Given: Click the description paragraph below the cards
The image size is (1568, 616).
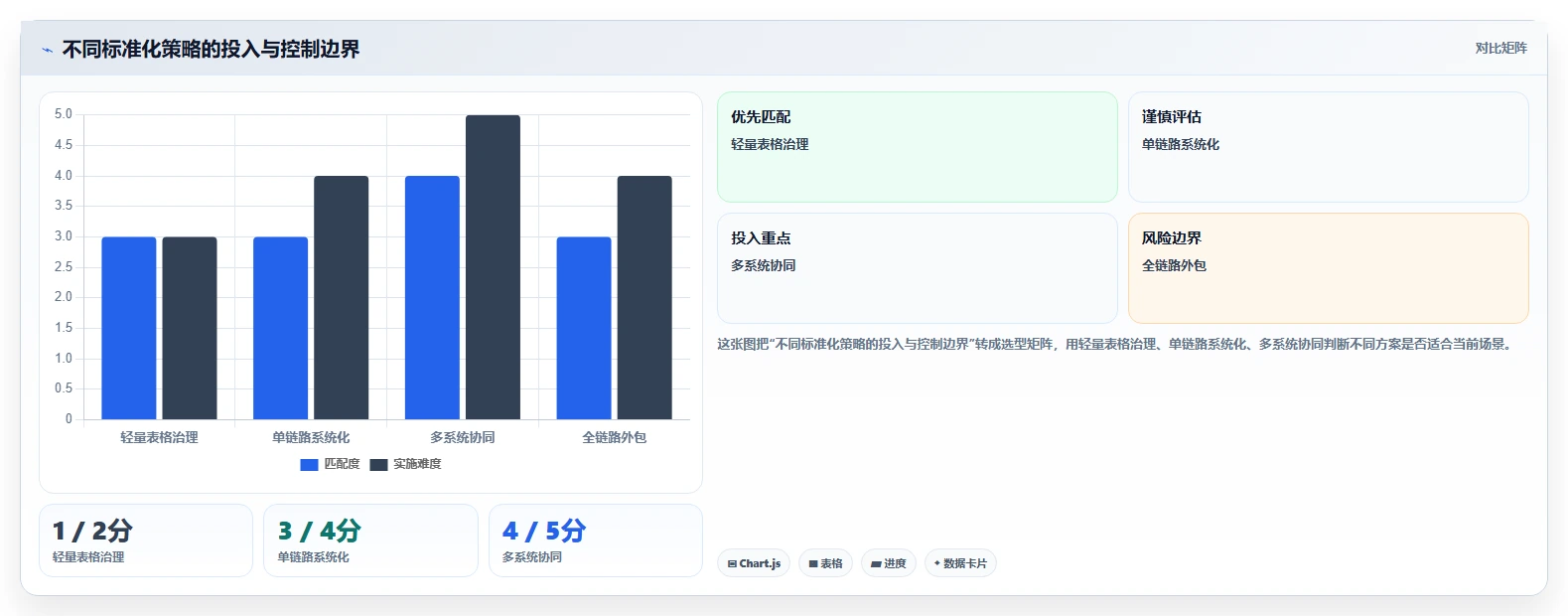Looking at the screenshot, I should pyautogui.click(x=1117, y=344).
